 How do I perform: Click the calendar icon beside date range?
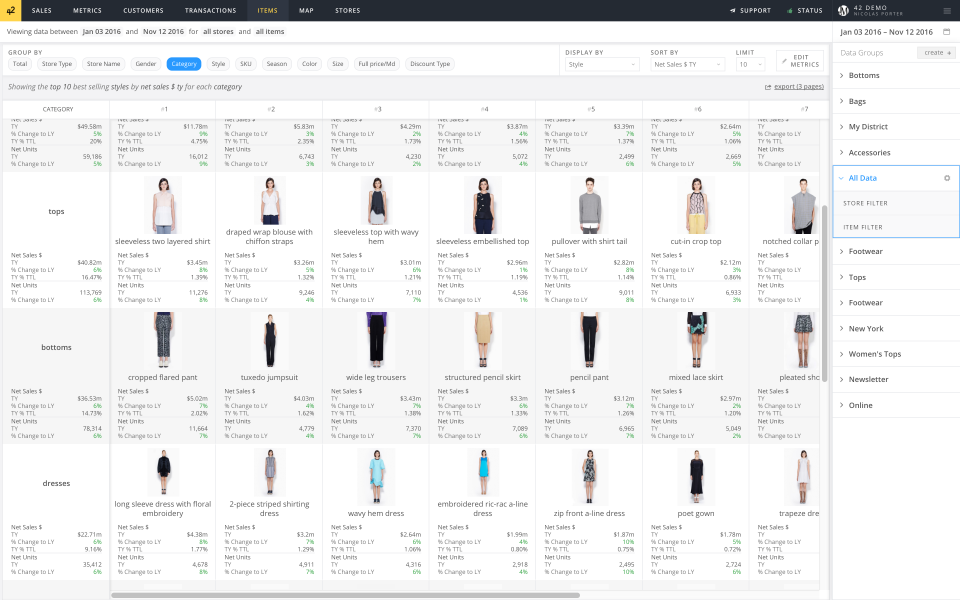tap(946, 32)
